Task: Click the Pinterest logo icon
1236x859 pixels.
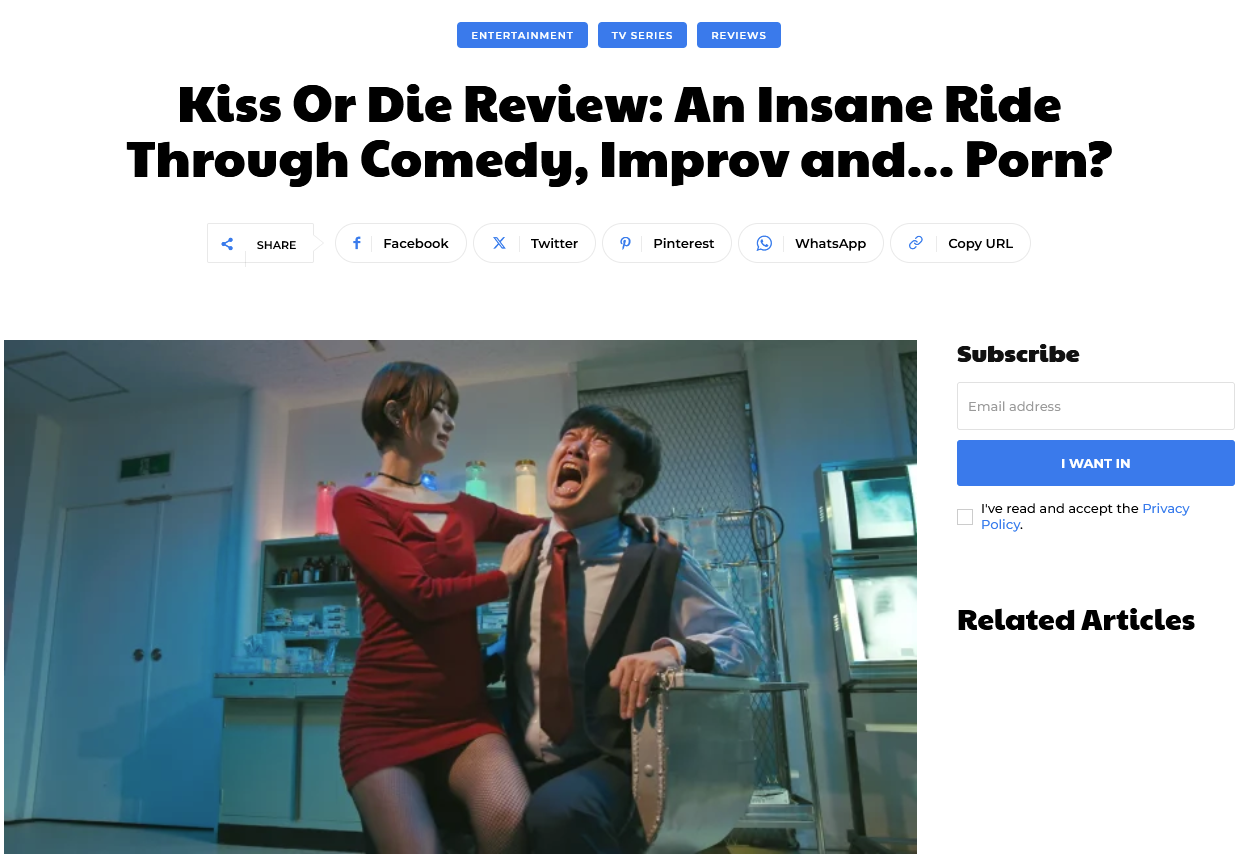Action: pyautogui.click(x=625, y=243)
